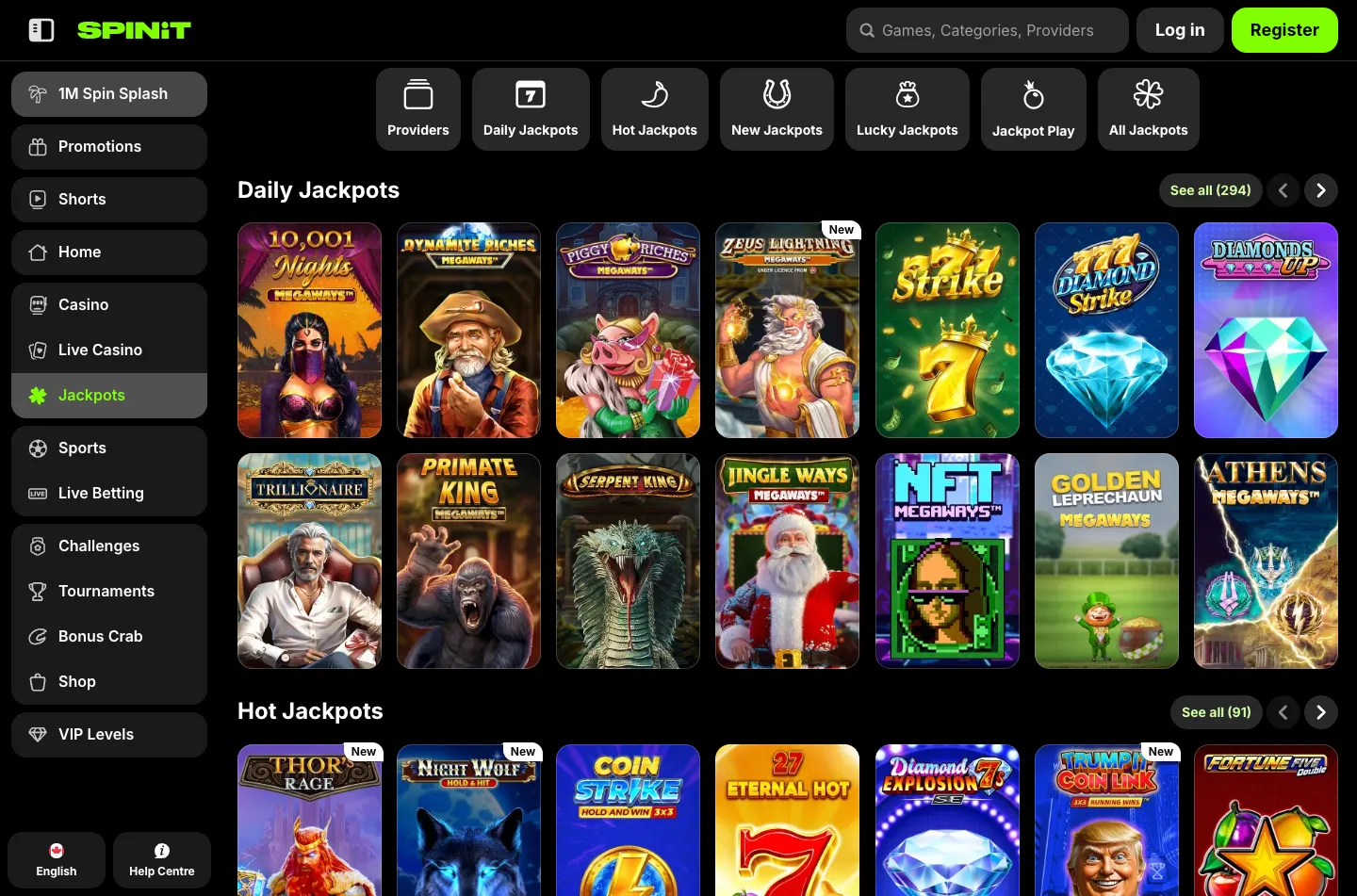This screenshot has width=1357, height=896.
Task: Open Athens Megaways game
Action: pyautogui.click(x=1266, y=562)
